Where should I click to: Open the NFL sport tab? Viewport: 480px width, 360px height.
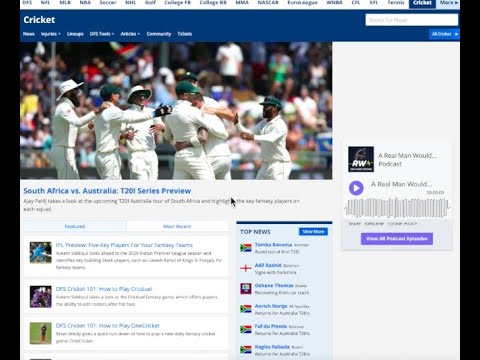[45, 3]
